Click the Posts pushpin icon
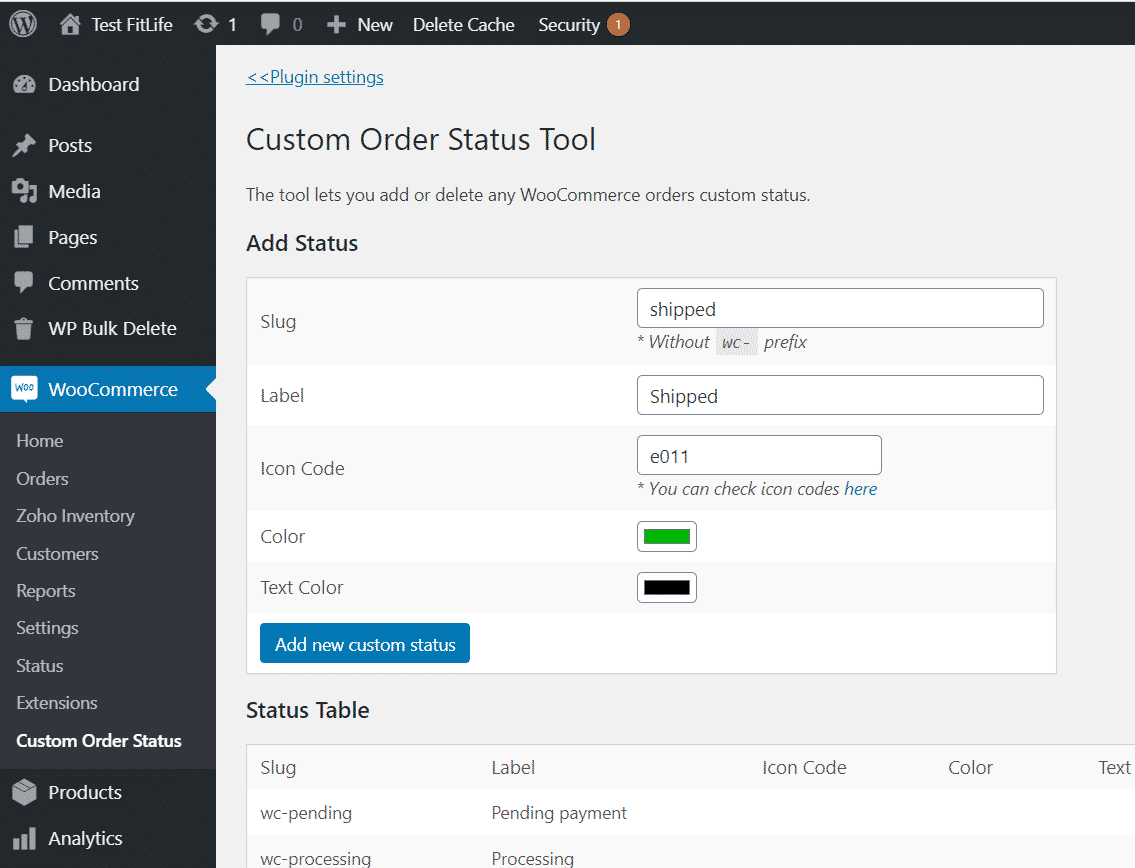The height and width of the screenshot is (868, 1135). [x=24, y=146]
